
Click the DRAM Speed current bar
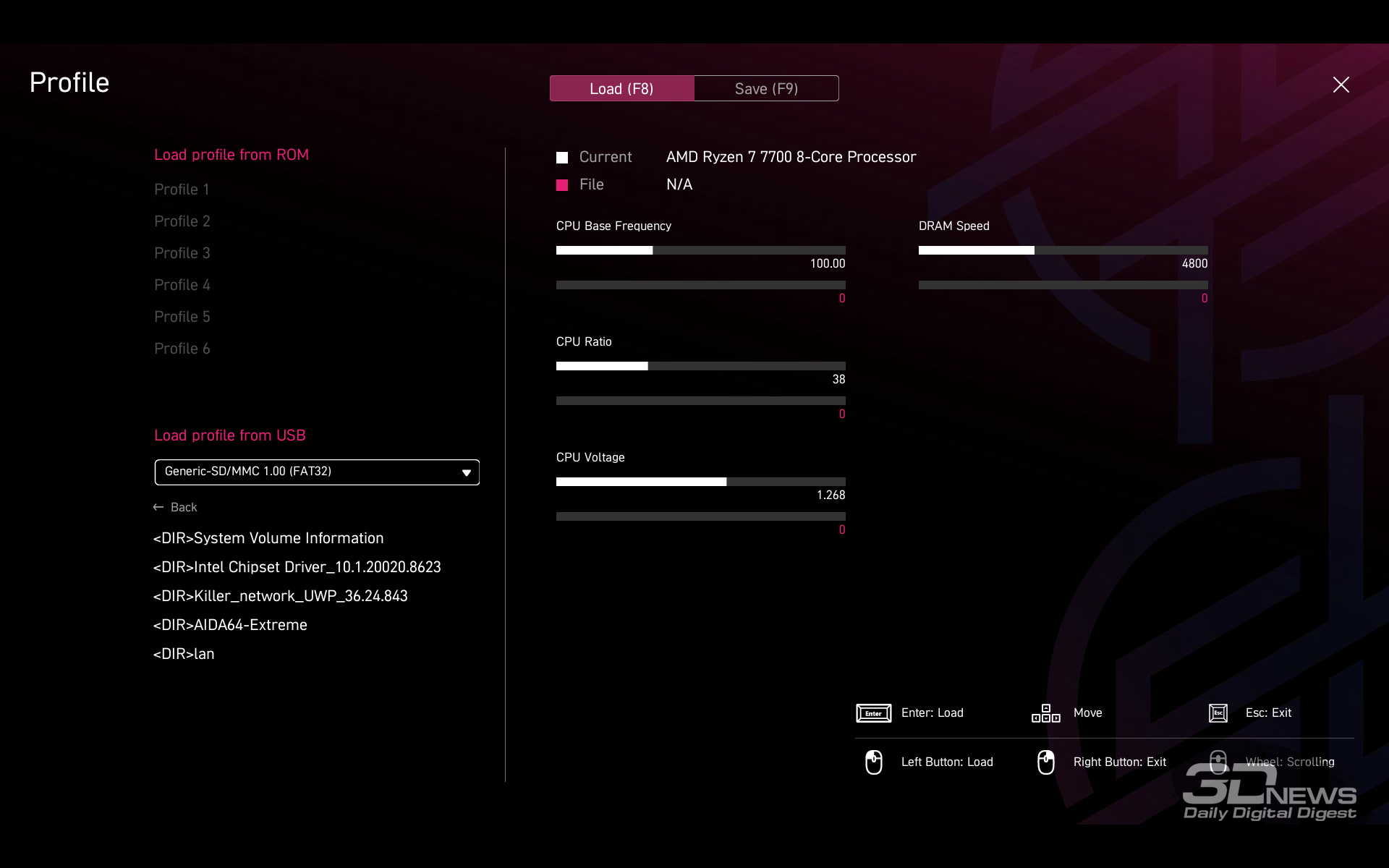(1063, 250)
